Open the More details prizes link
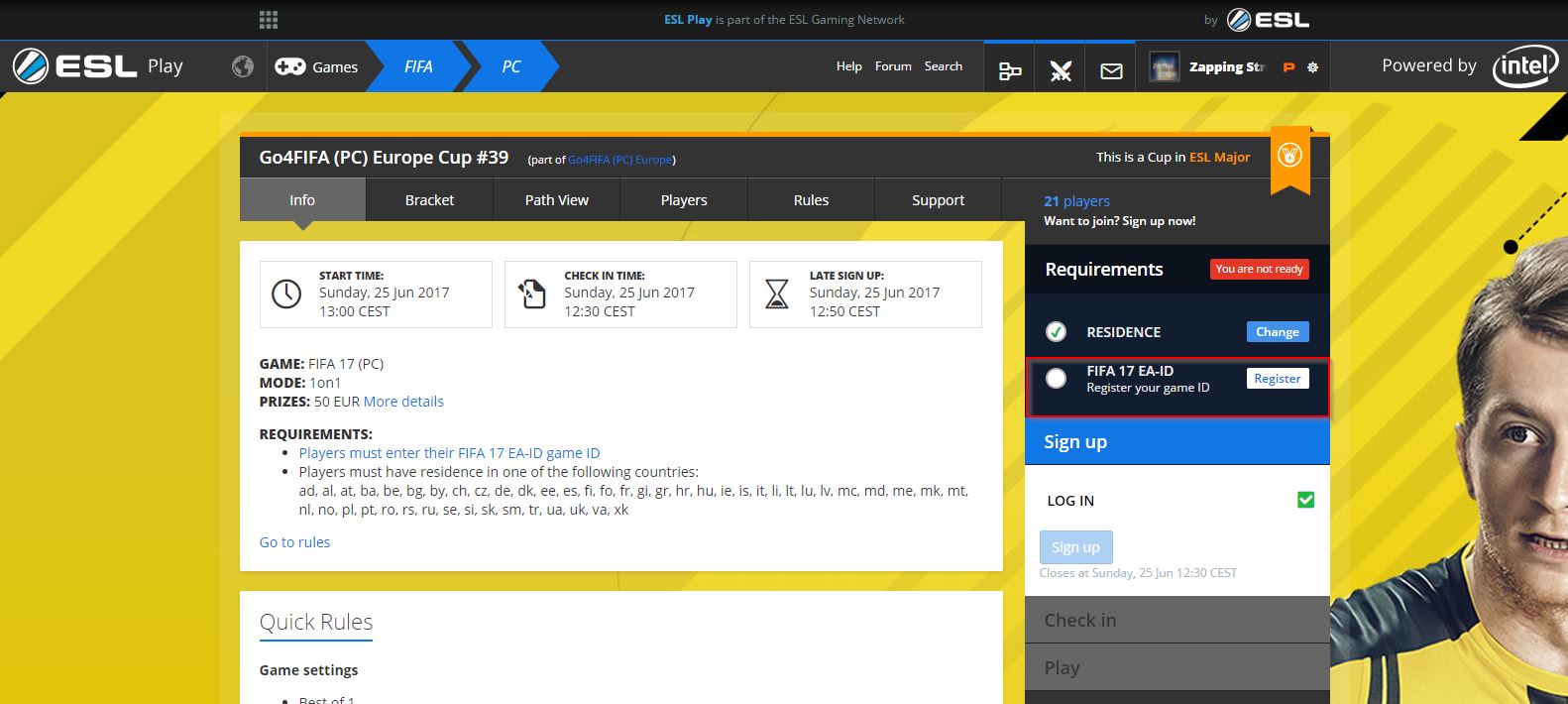 point(403,402)
